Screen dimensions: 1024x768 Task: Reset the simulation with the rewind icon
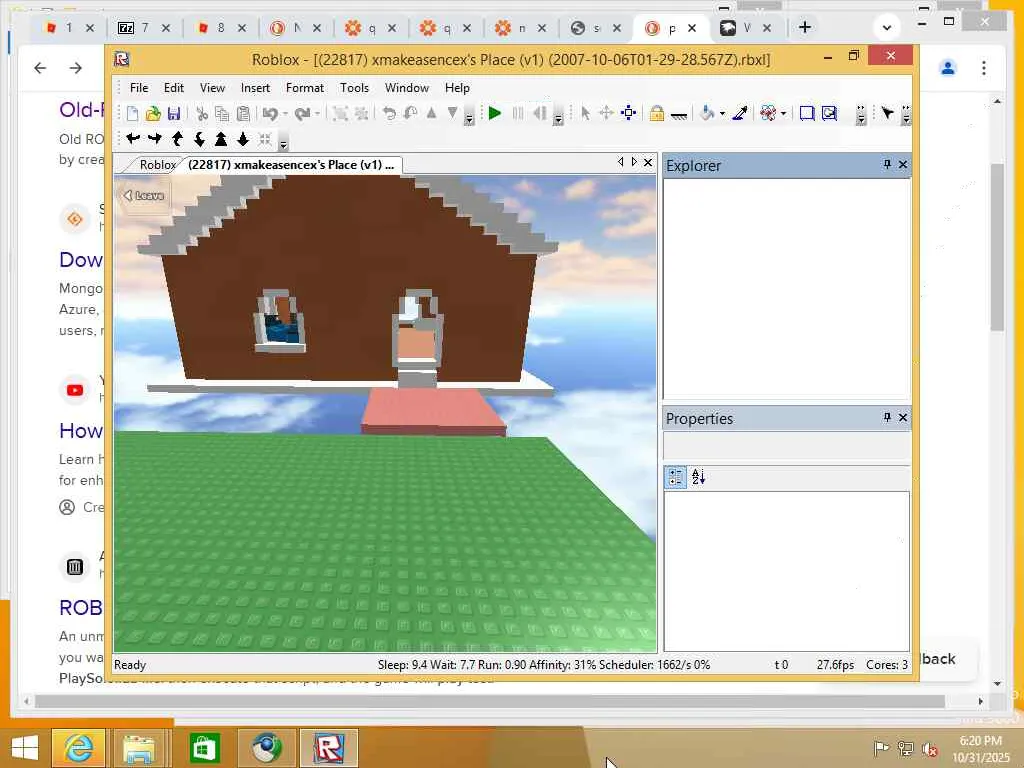[539, 114]
